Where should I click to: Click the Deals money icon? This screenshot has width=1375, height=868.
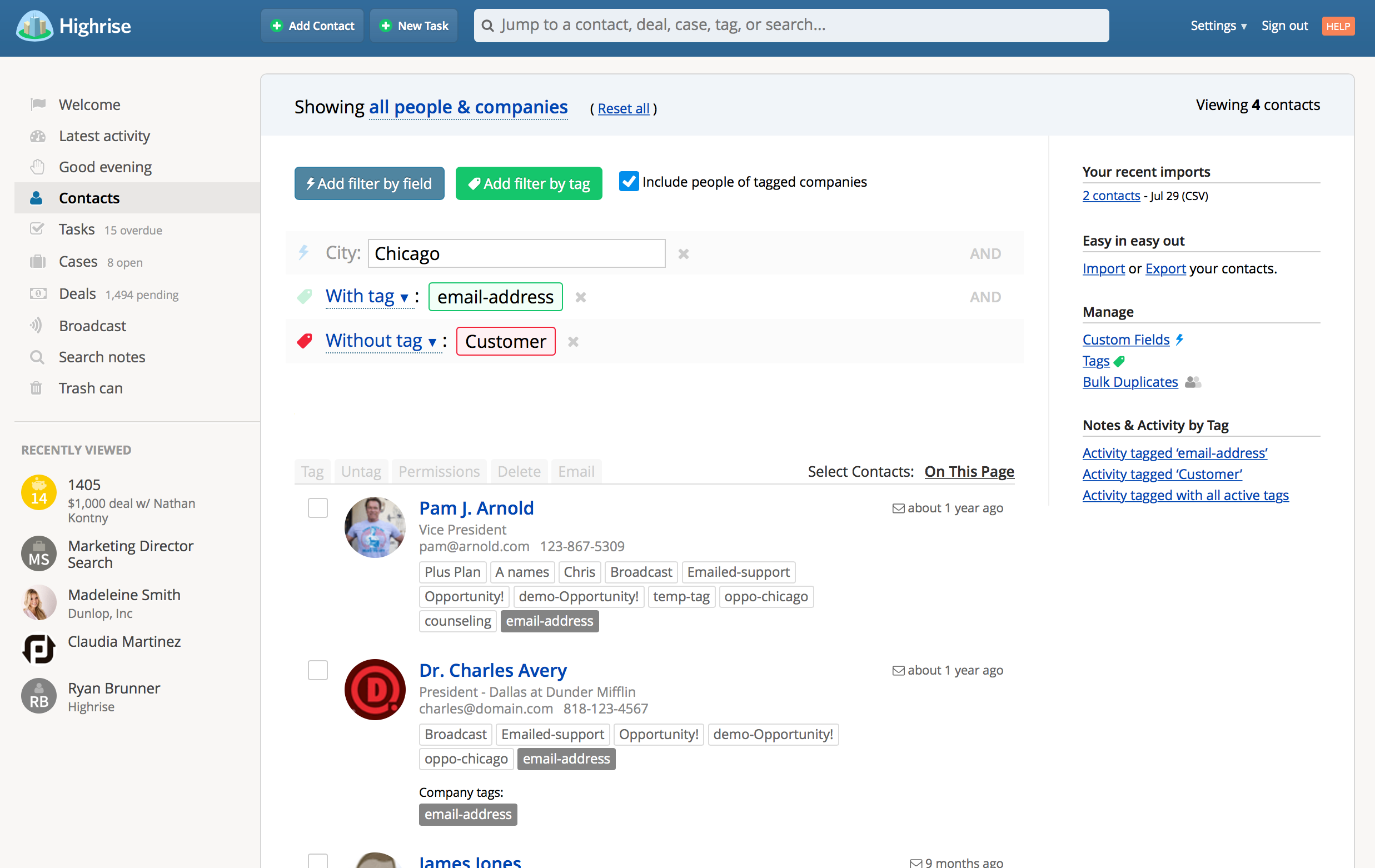38,293
